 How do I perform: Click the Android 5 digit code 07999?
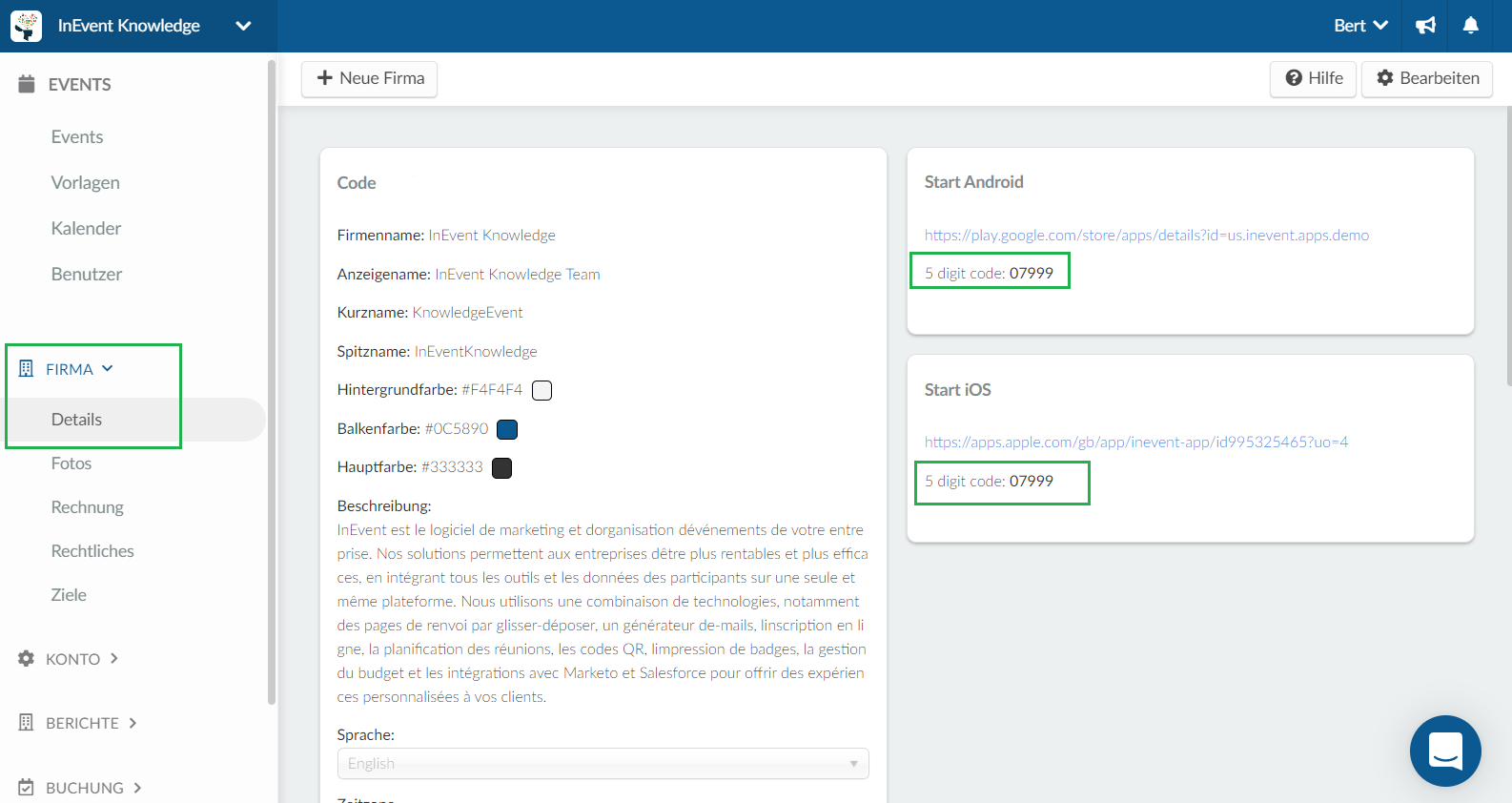1032,273
